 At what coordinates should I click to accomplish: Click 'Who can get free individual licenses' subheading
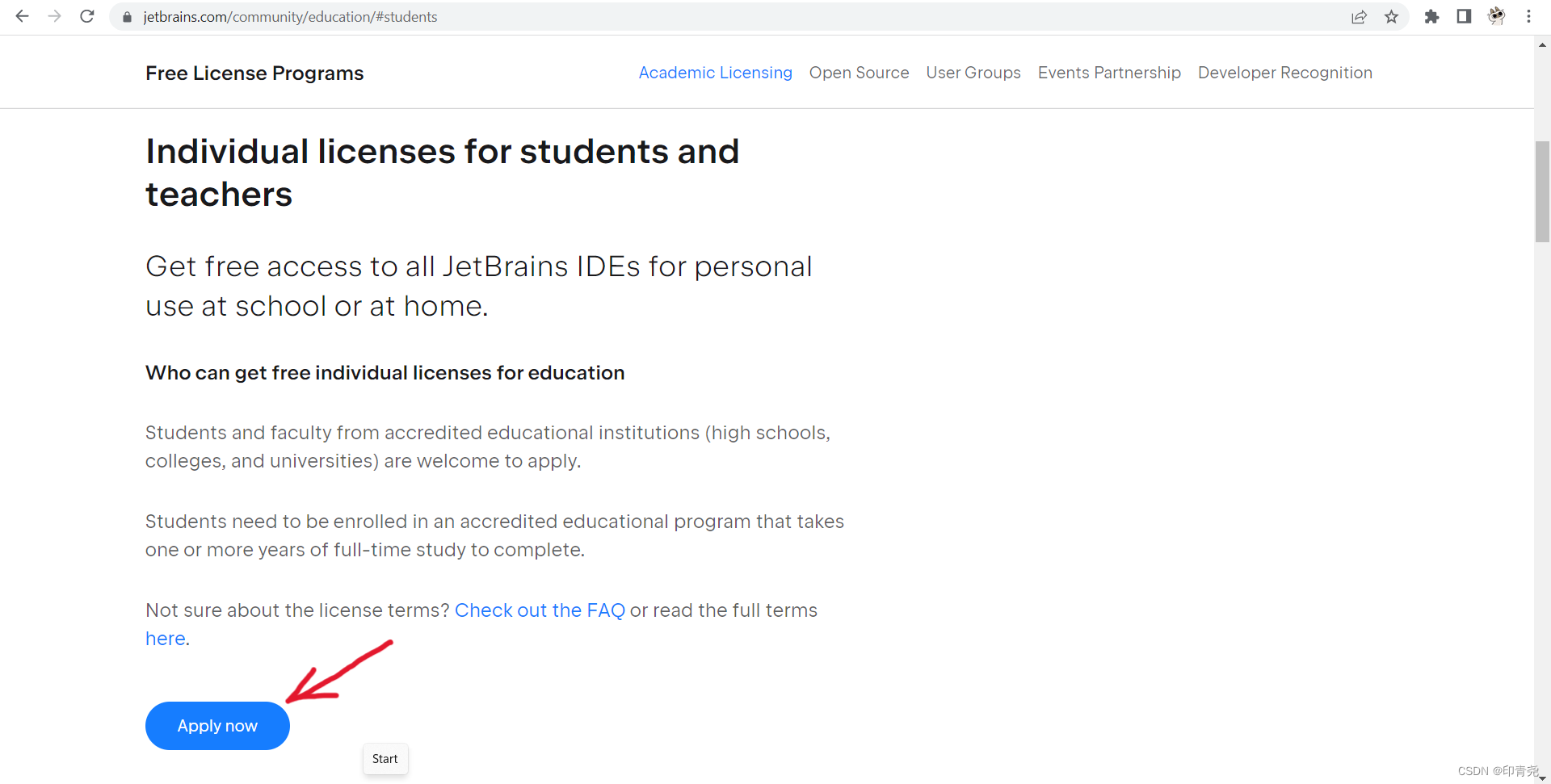point(385,373)
